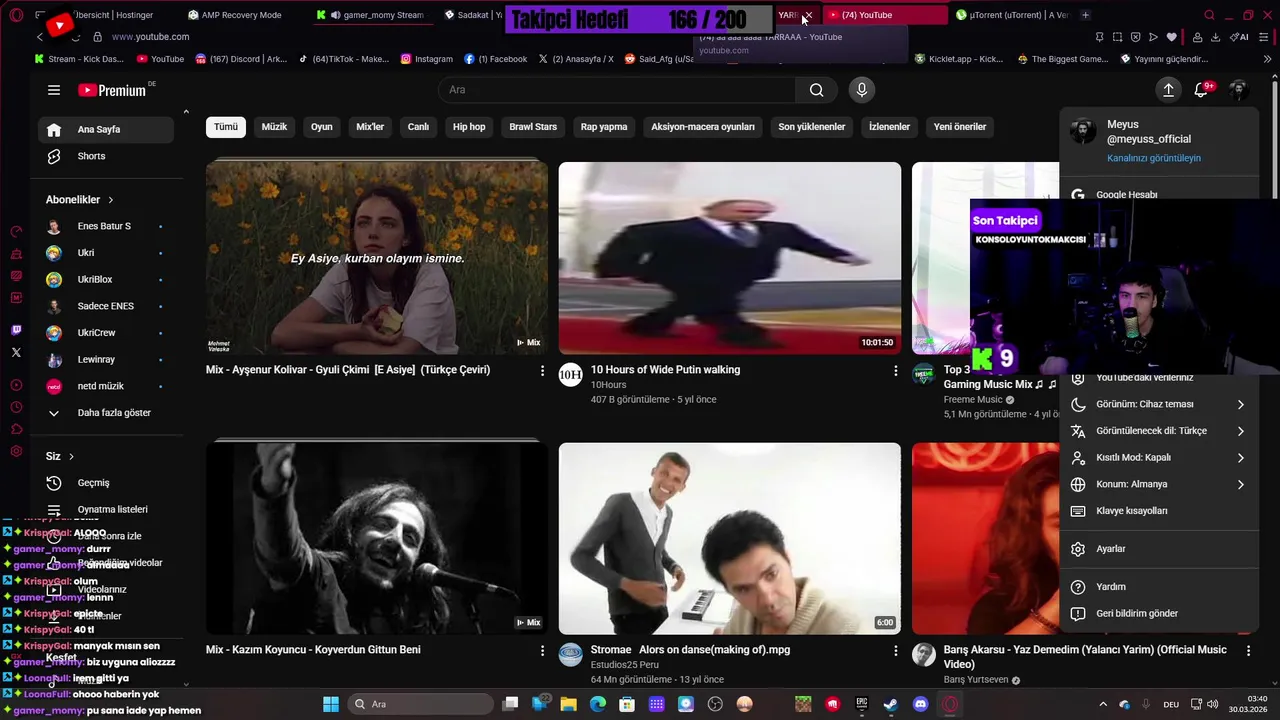This screenshot has height=720, width=1280.
Task: Open the Windows Start menu
Action: 331,704
